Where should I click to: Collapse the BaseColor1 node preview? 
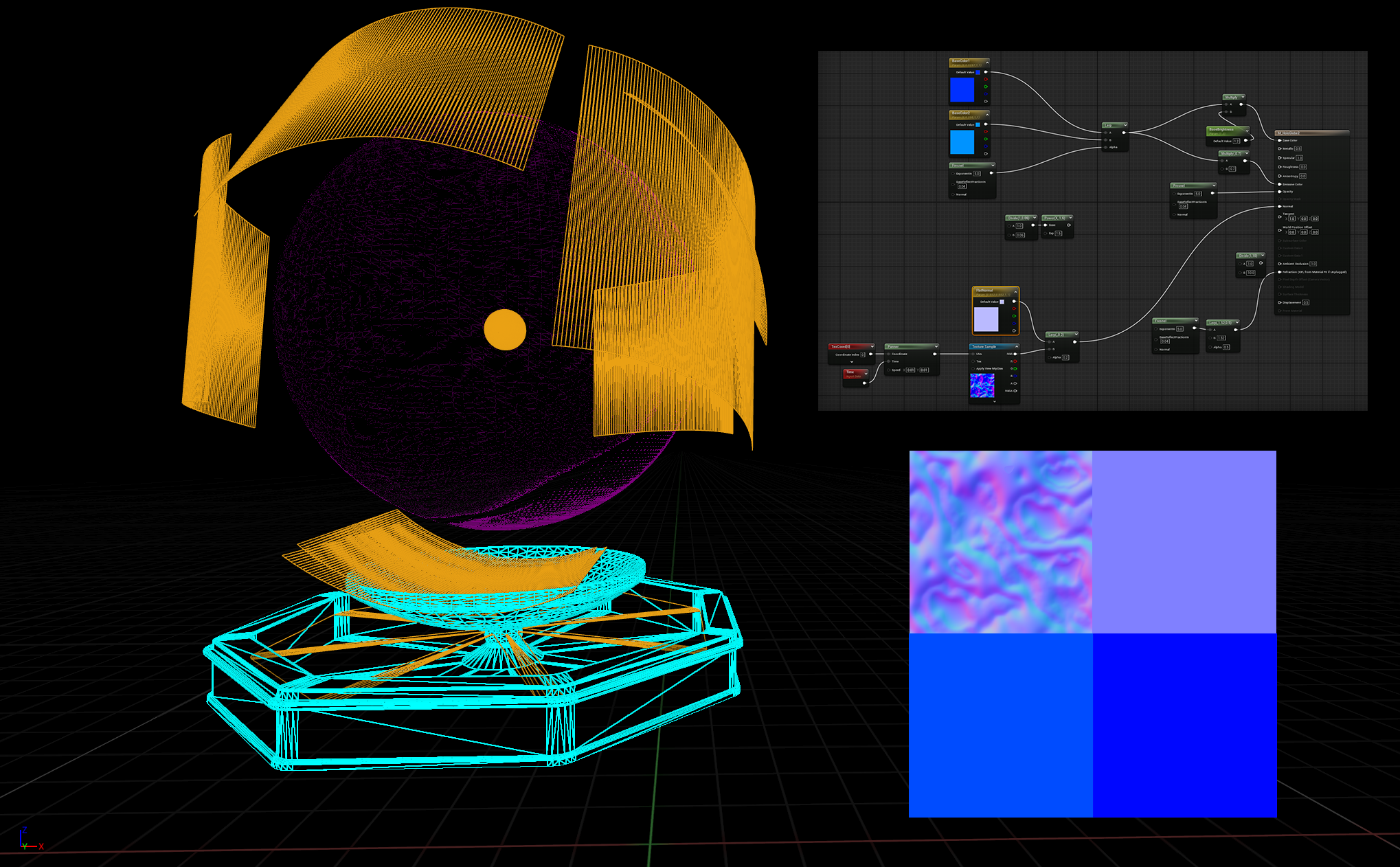(987, 63)
